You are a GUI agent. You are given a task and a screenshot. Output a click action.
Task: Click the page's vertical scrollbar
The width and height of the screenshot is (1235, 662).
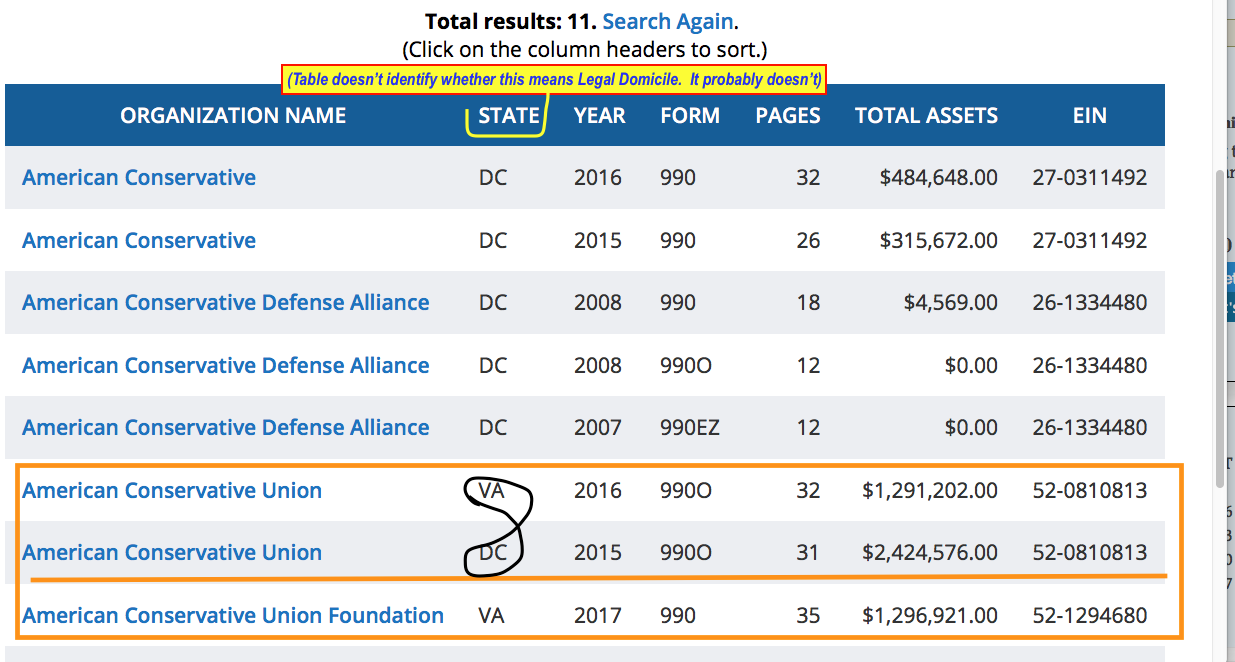(x=1220, y=330)
